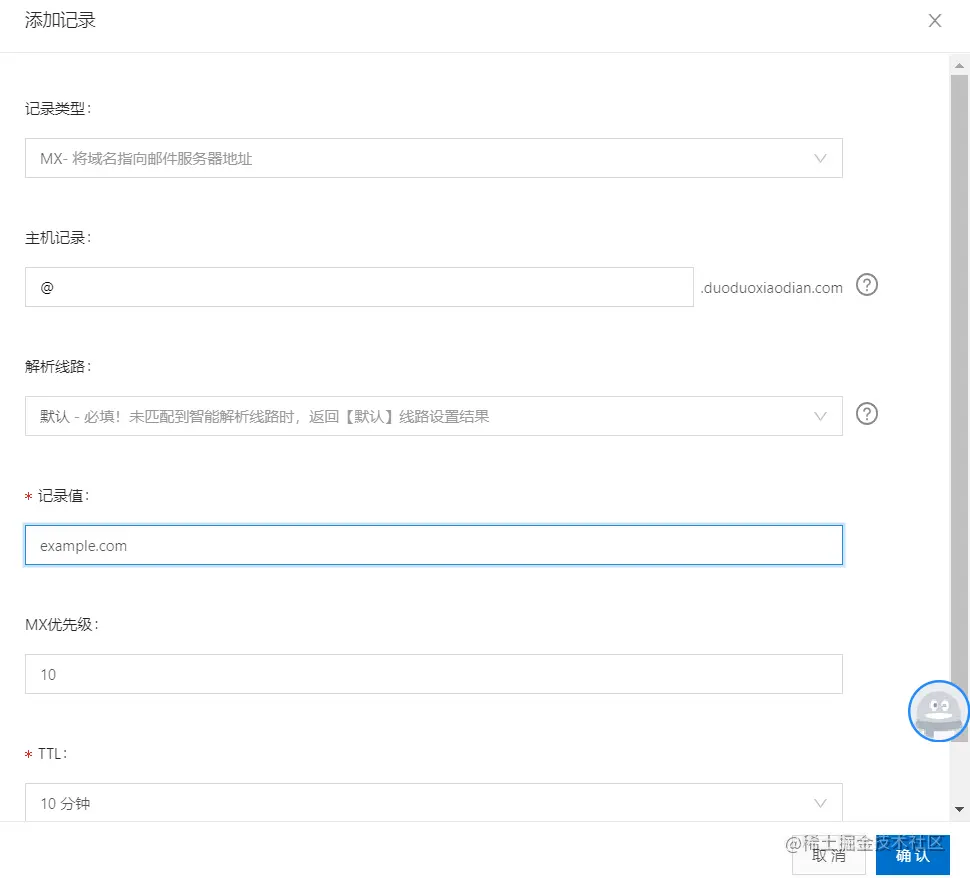
Task: Click the scrollbar up arrow
Action: (959, 66)
